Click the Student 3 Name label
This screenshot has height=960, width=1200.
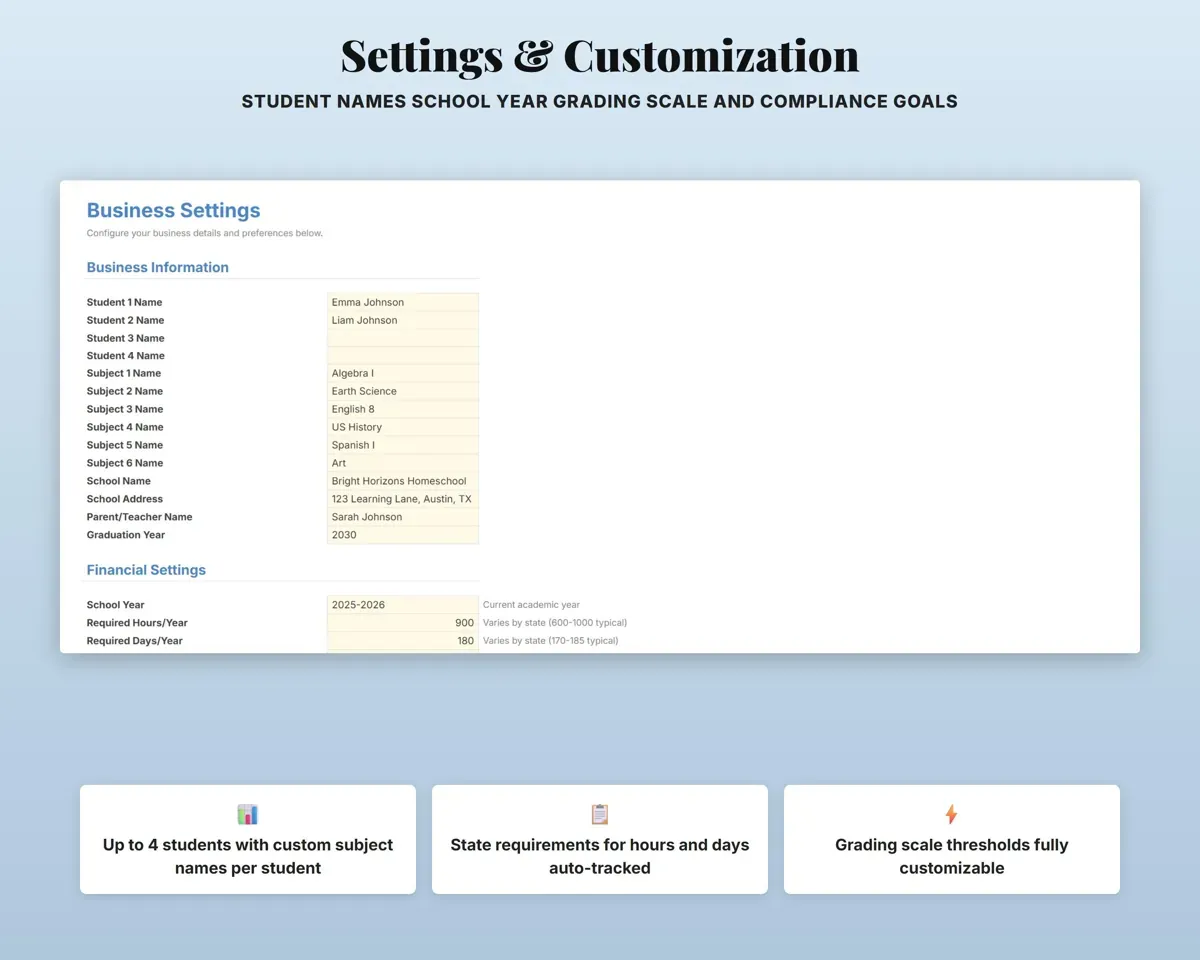(x=125, y=338)
